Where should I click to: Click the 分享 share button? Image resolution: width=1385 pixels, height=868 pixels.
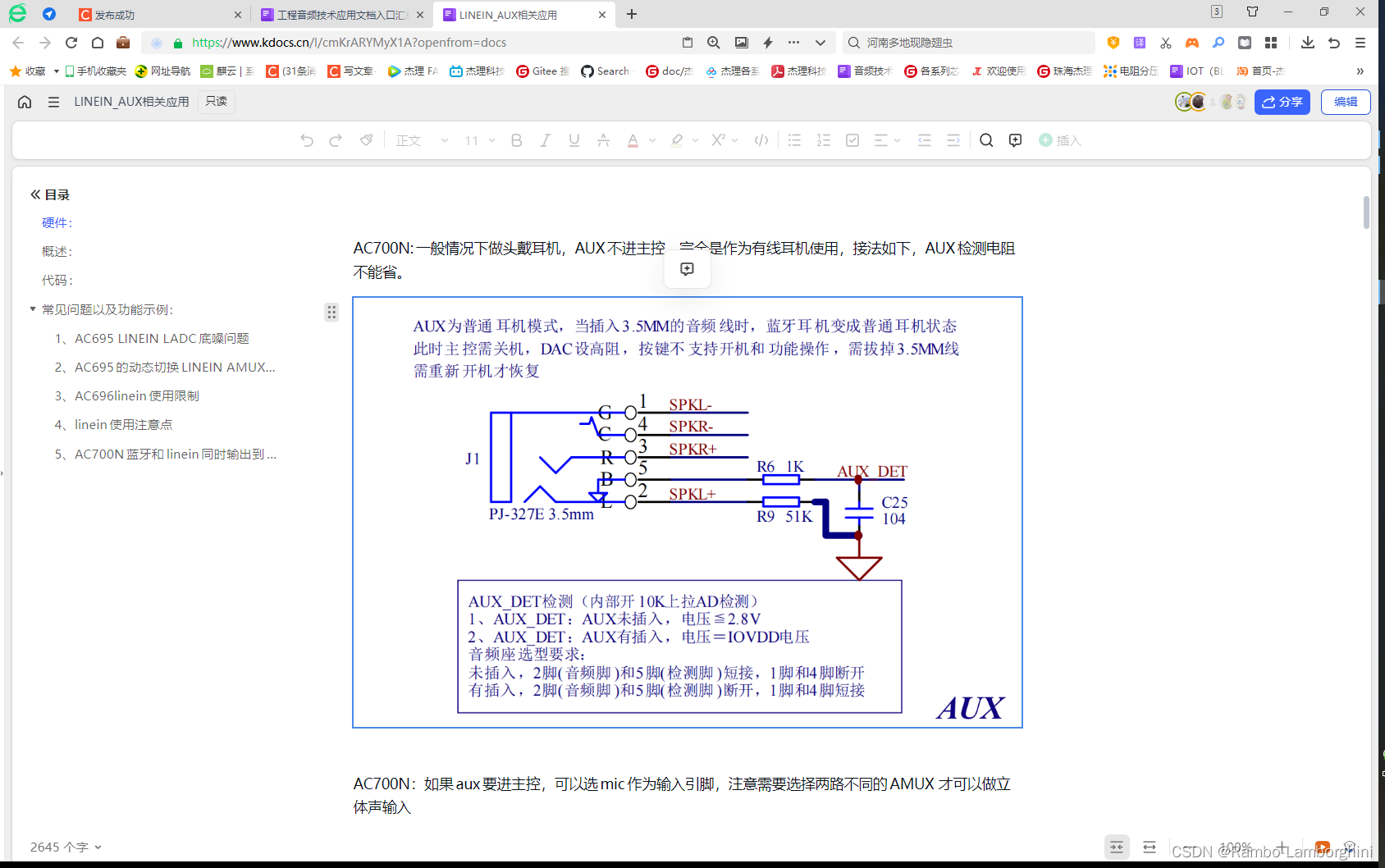pos(1282,102)
